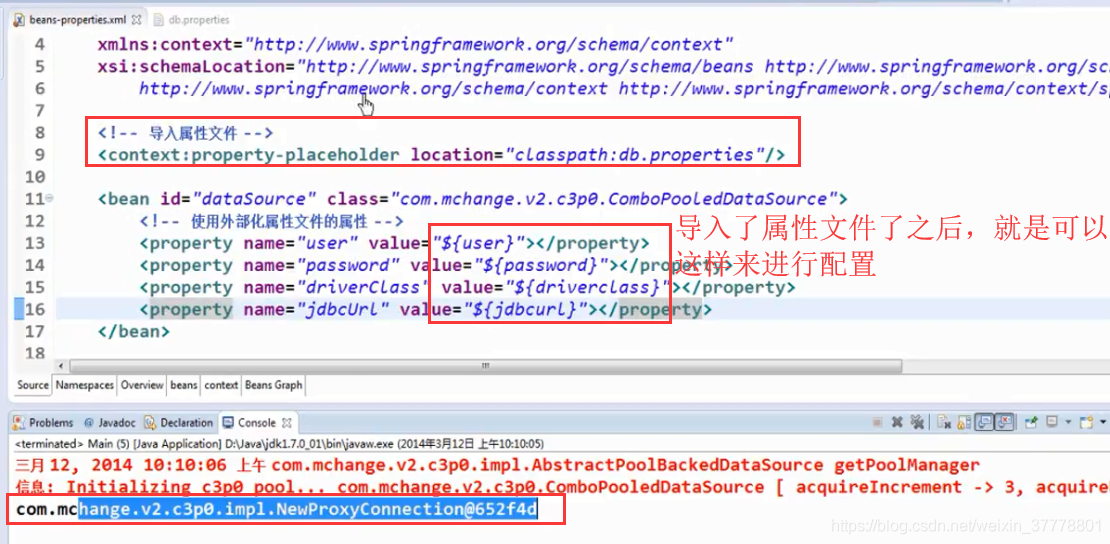The image size is (1110, 544).
Task: Toggle Scroll Lock in Console toolbar
Action: tap(964, 422)
